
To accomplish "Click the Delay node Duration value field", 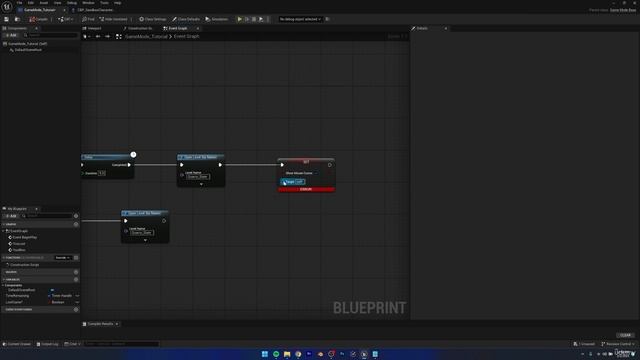I will [x=102, y=173].
